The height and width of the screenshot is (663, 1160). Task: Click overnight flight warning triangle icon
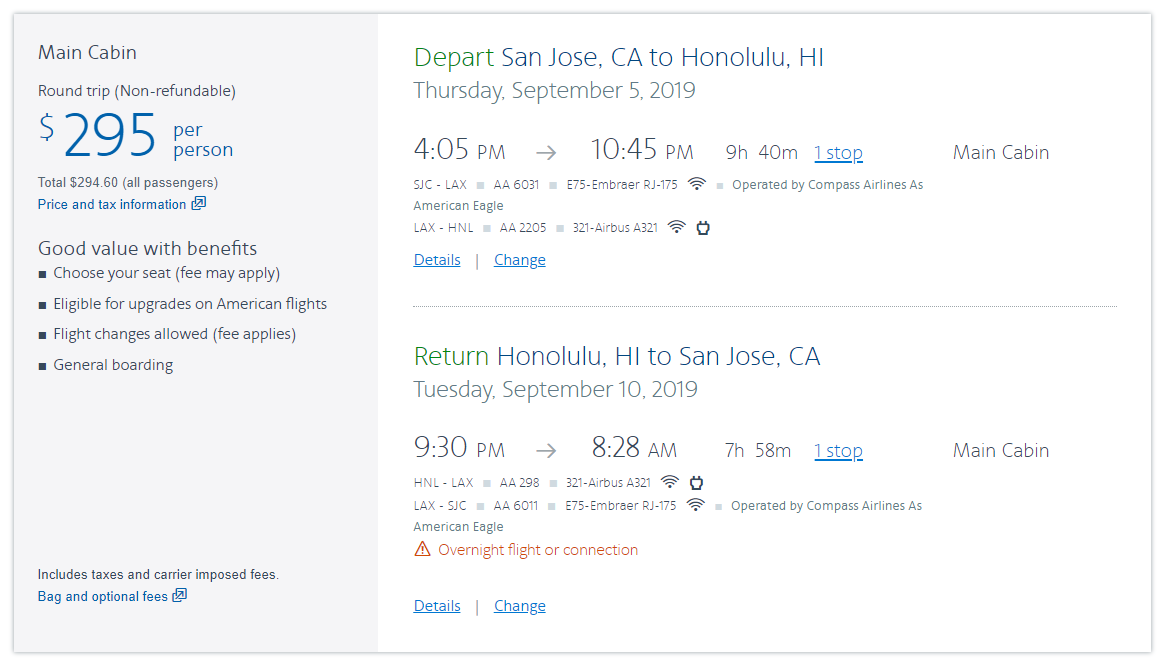tap(423, 549)
